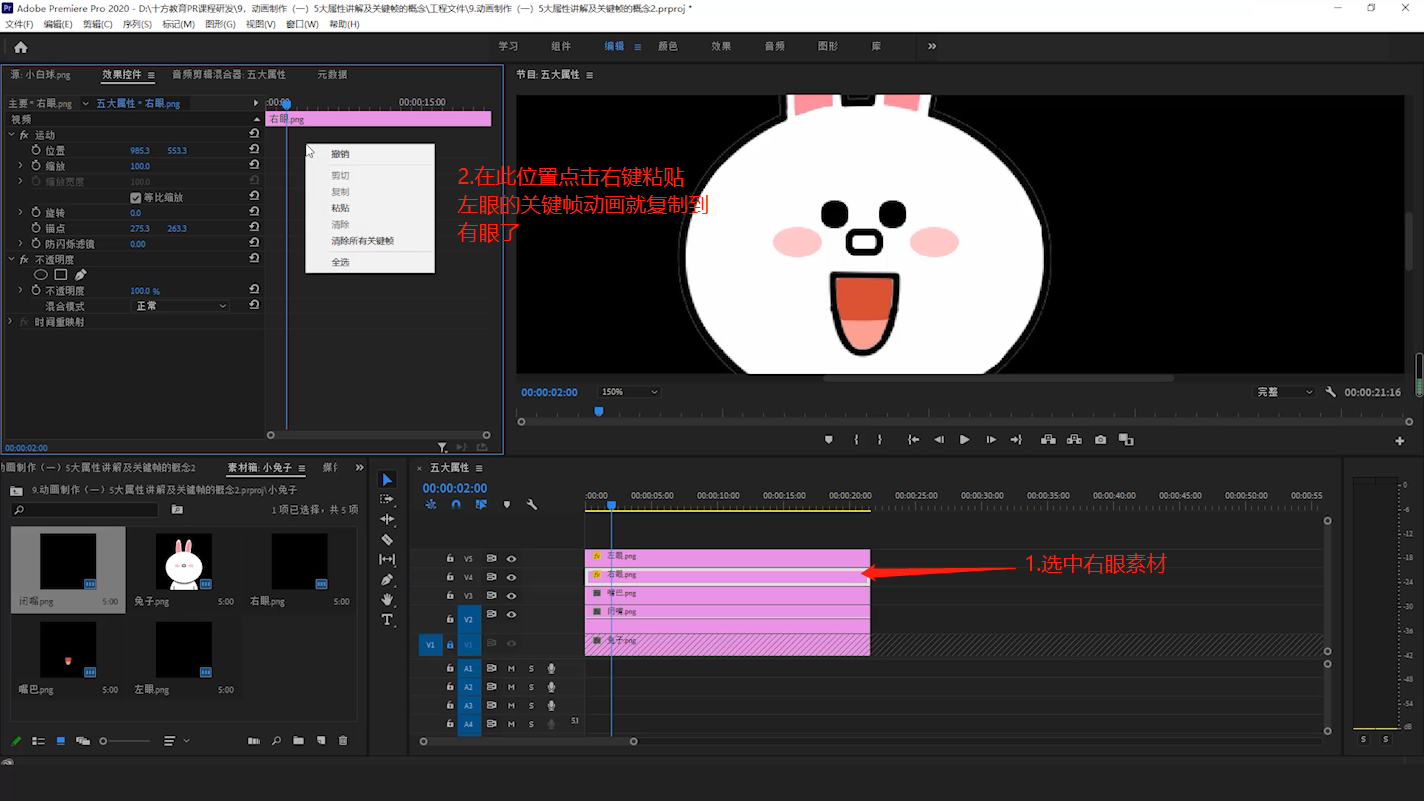The image size is (1424, 801).
Task: Select the 兔子.png thumbnail in the bin
Action: click(x=184, y=562)
